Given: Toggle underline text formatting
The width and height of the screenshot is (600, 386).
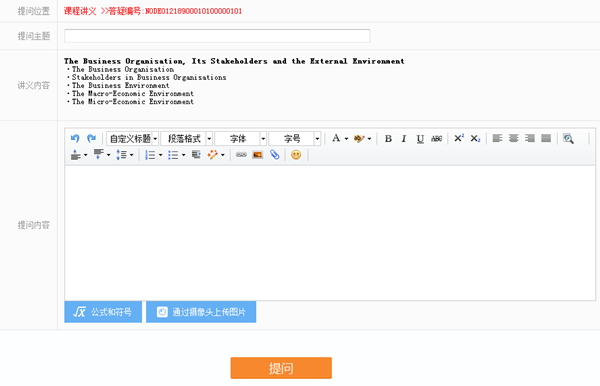Looking at the screenshot, I should tap(420, 138).
